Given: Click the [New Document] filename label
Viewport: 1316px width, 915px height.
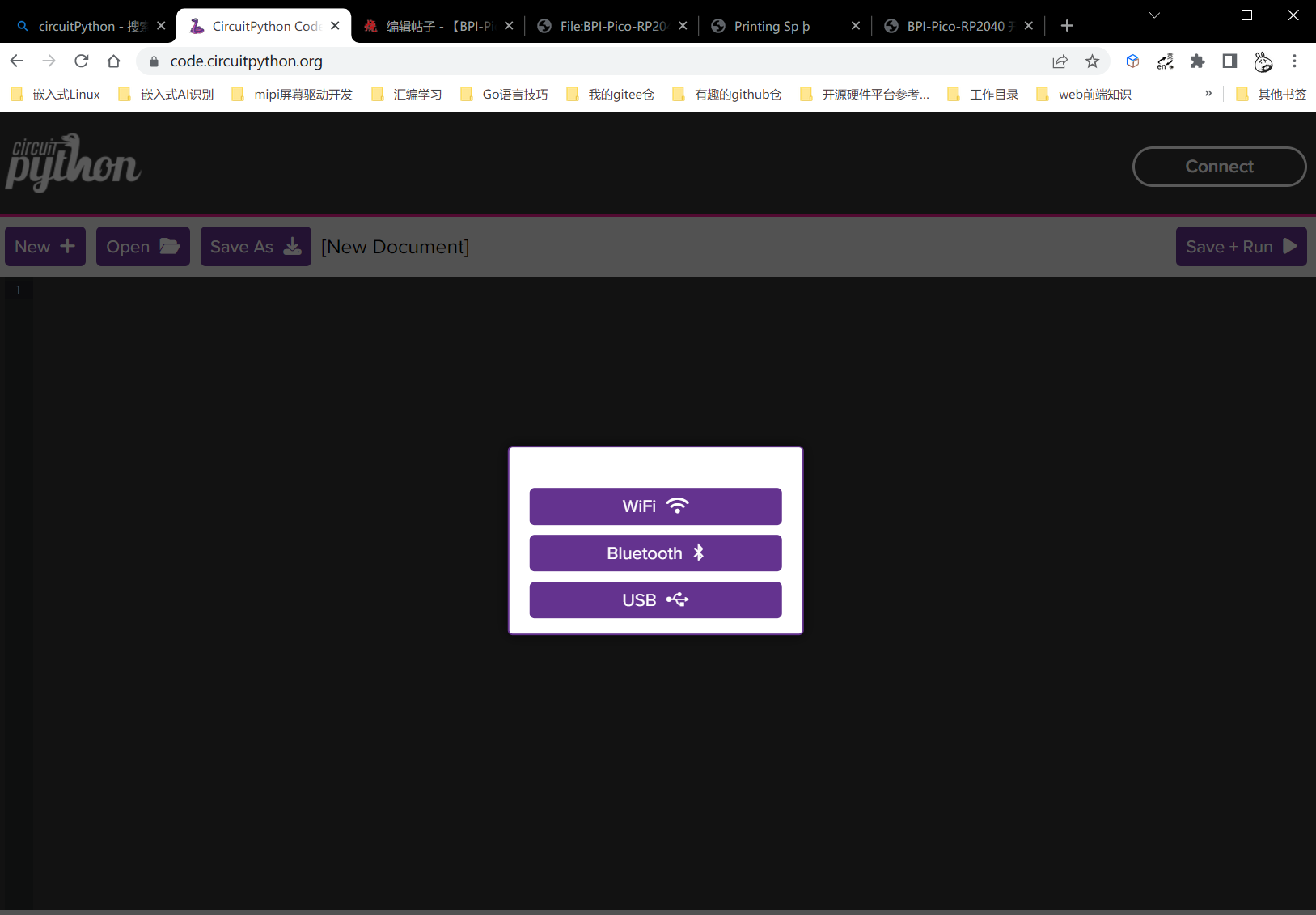Looking at the screenshot, I should pos(395,247).
